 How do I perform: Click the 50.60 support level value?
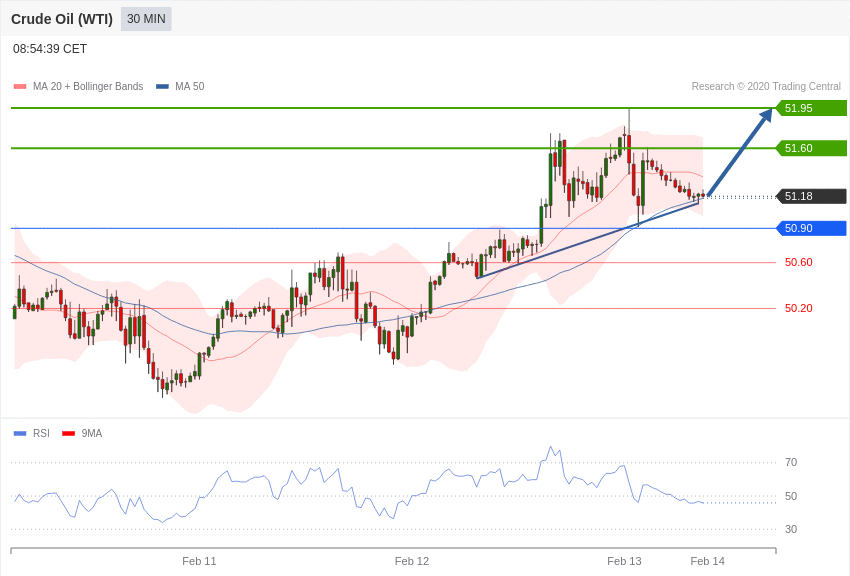[x=799, y=262]
